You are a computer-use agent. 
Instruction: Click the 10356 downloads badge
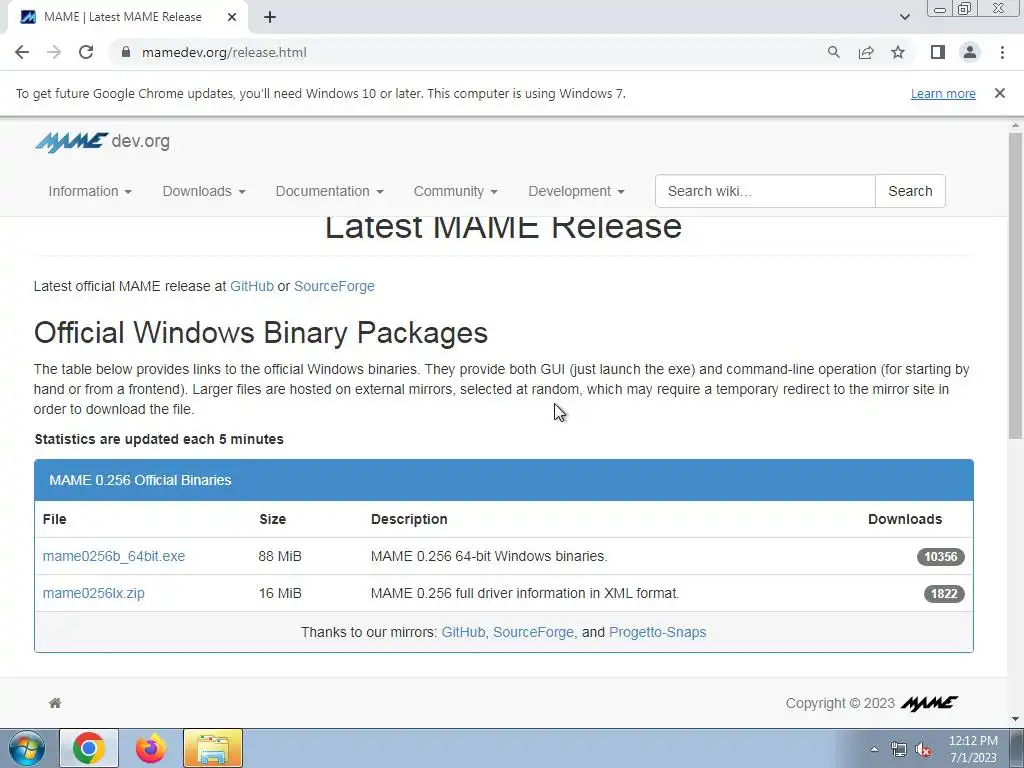pos(940,556)
